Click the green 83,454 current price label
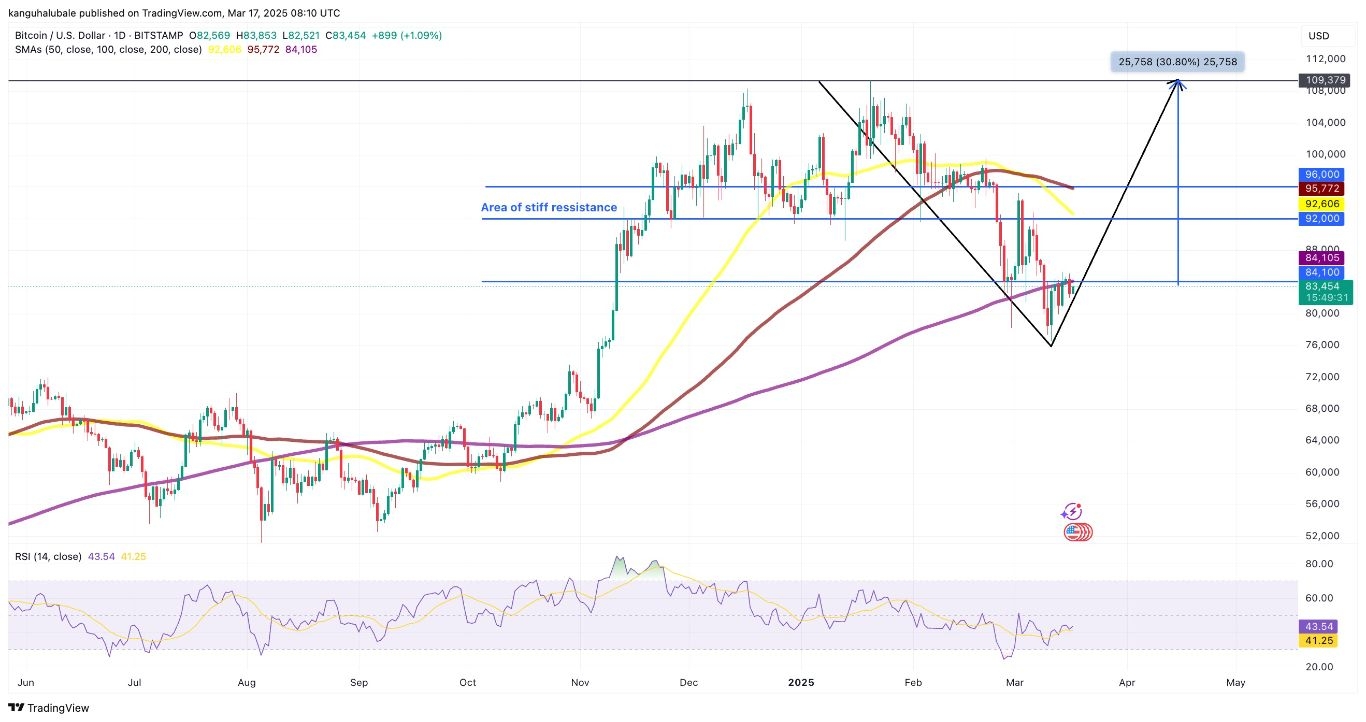1366x722 pixels. (x=1325, y=286)
